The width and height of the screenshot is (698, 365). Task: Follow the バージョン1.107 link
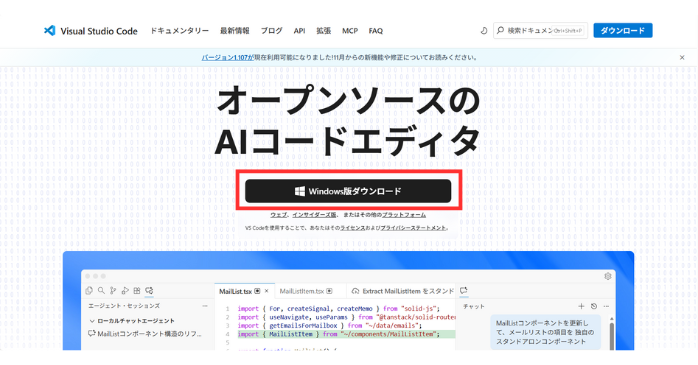click(227, 57)
